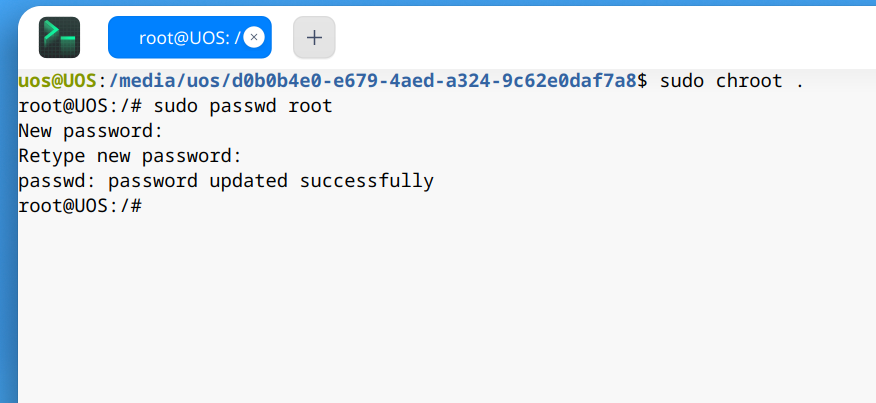Click the password updated successfully message
This screenshot has height=403, width=876.
pos(226,181)
